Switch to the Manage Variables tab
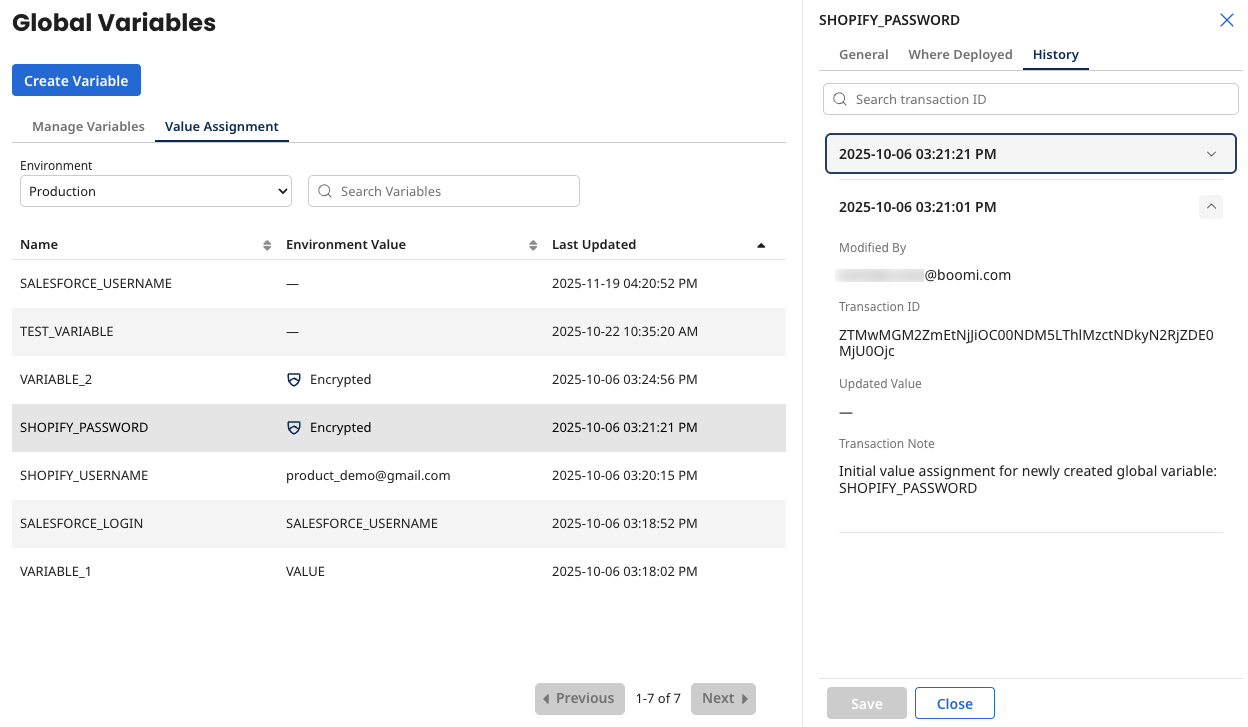This screenshot has width=1248, height=727. tap(88, 127)
